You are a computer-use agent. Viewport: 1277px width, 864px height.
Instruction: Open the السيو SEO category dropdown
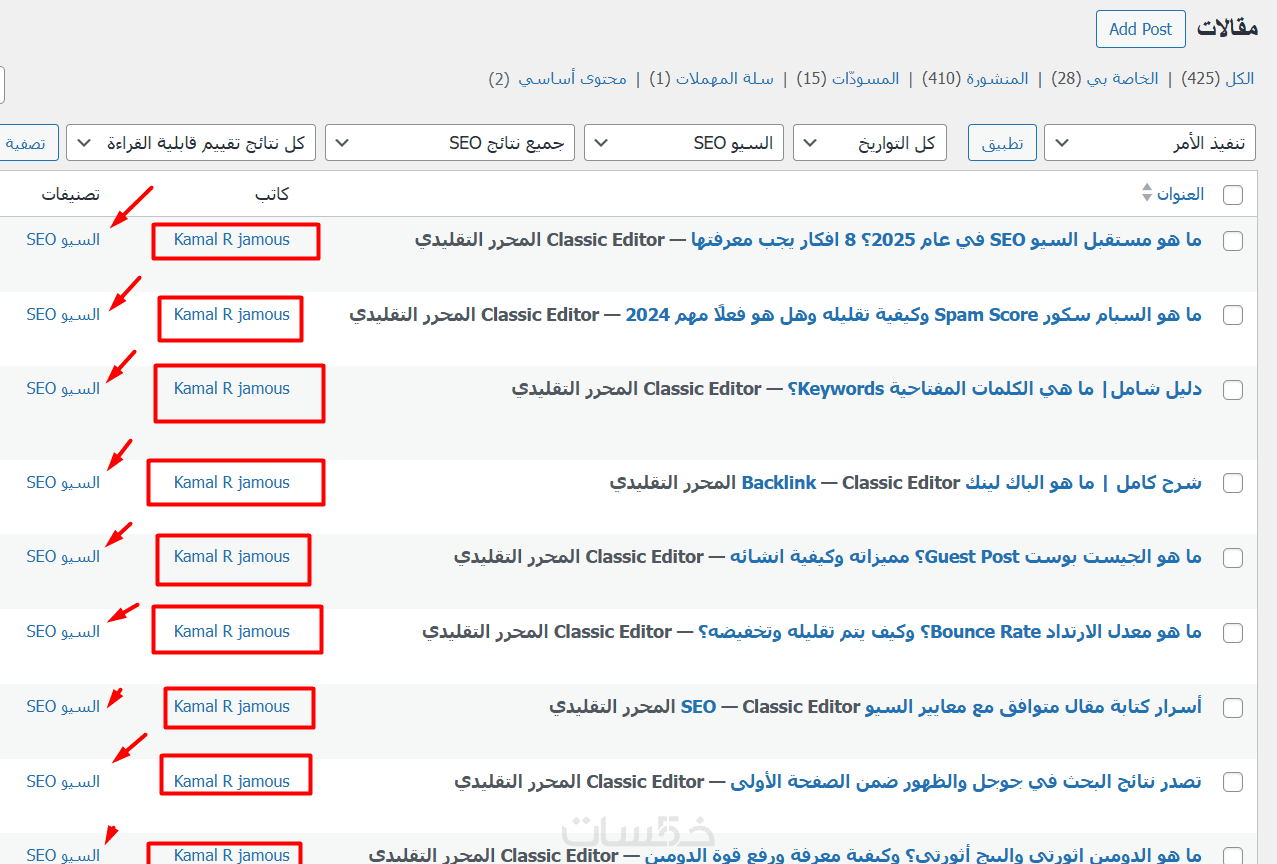(684, 143)
